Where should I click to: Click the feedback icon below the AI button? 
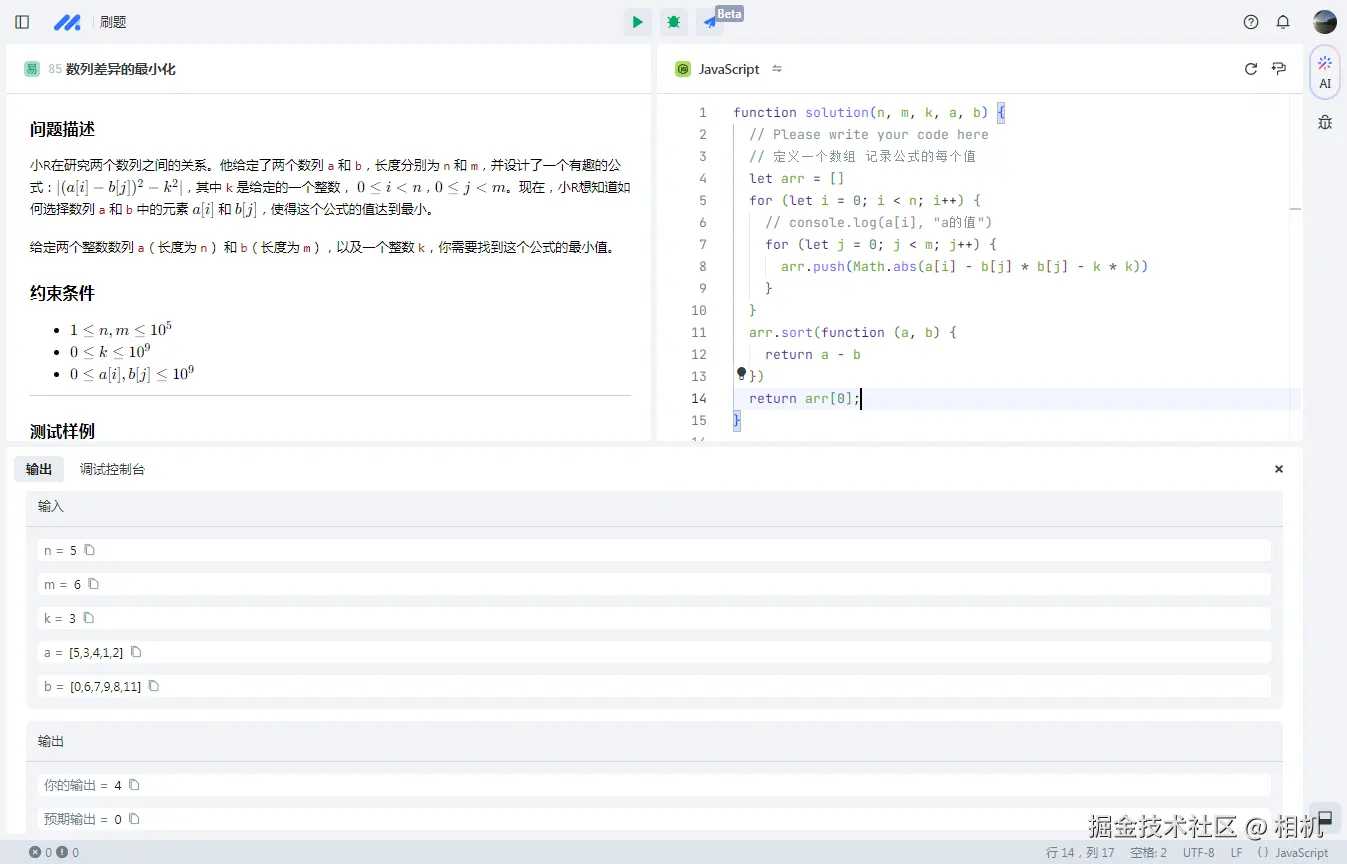1324,121
